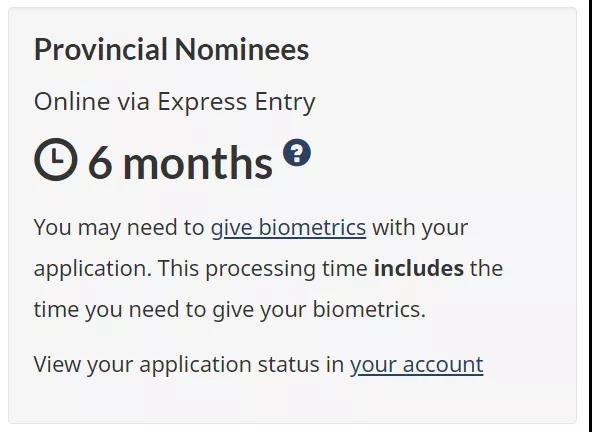Image resolution: width=592 pixels, height=432 pixels.
Task: Click the Provincial Nominees heading
Action: (171, 49)
